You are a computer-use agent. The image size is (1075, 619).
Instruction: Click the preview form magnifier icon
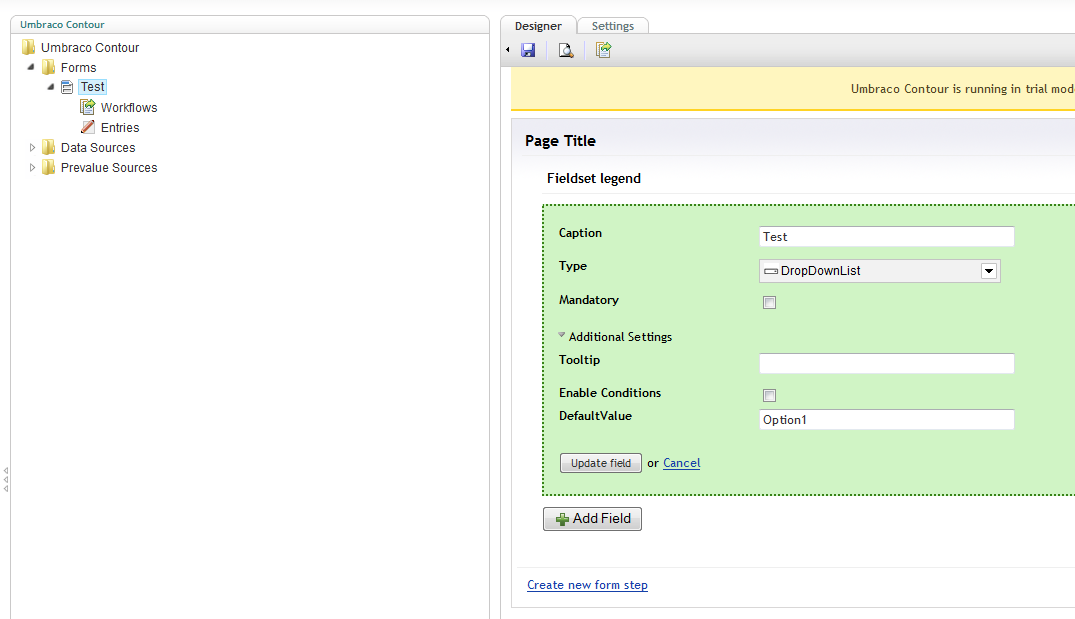566,50
